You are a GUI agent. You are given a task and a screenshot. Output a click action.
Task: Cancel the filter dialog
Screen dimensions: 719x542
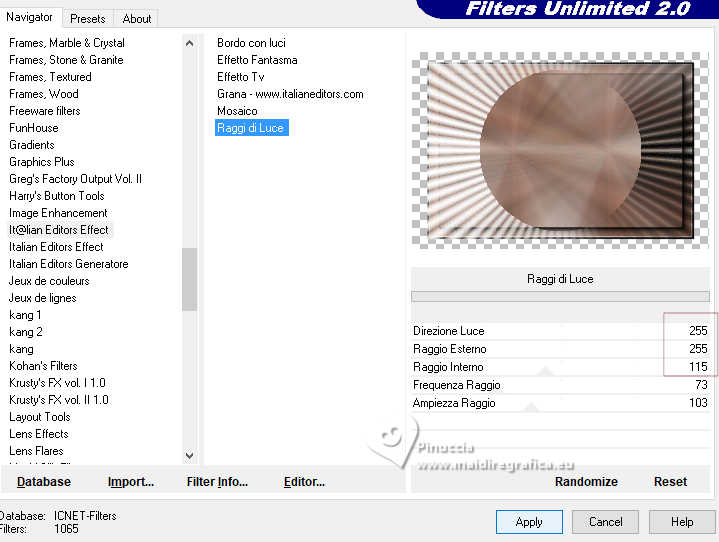tap(605, 522)
